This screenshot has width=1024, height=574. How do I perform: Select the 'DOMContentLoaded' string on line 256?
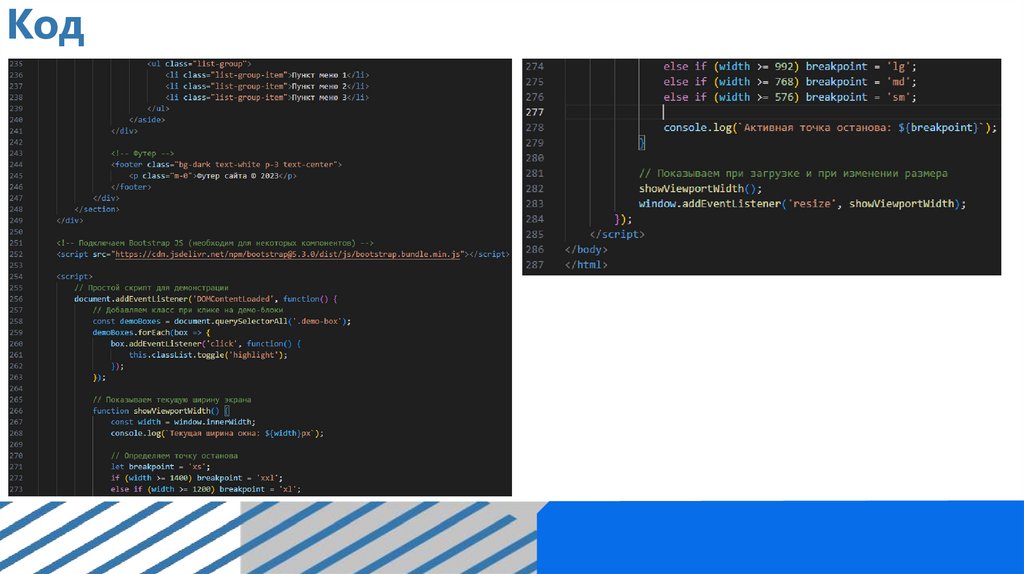click(x=235, y=298)
